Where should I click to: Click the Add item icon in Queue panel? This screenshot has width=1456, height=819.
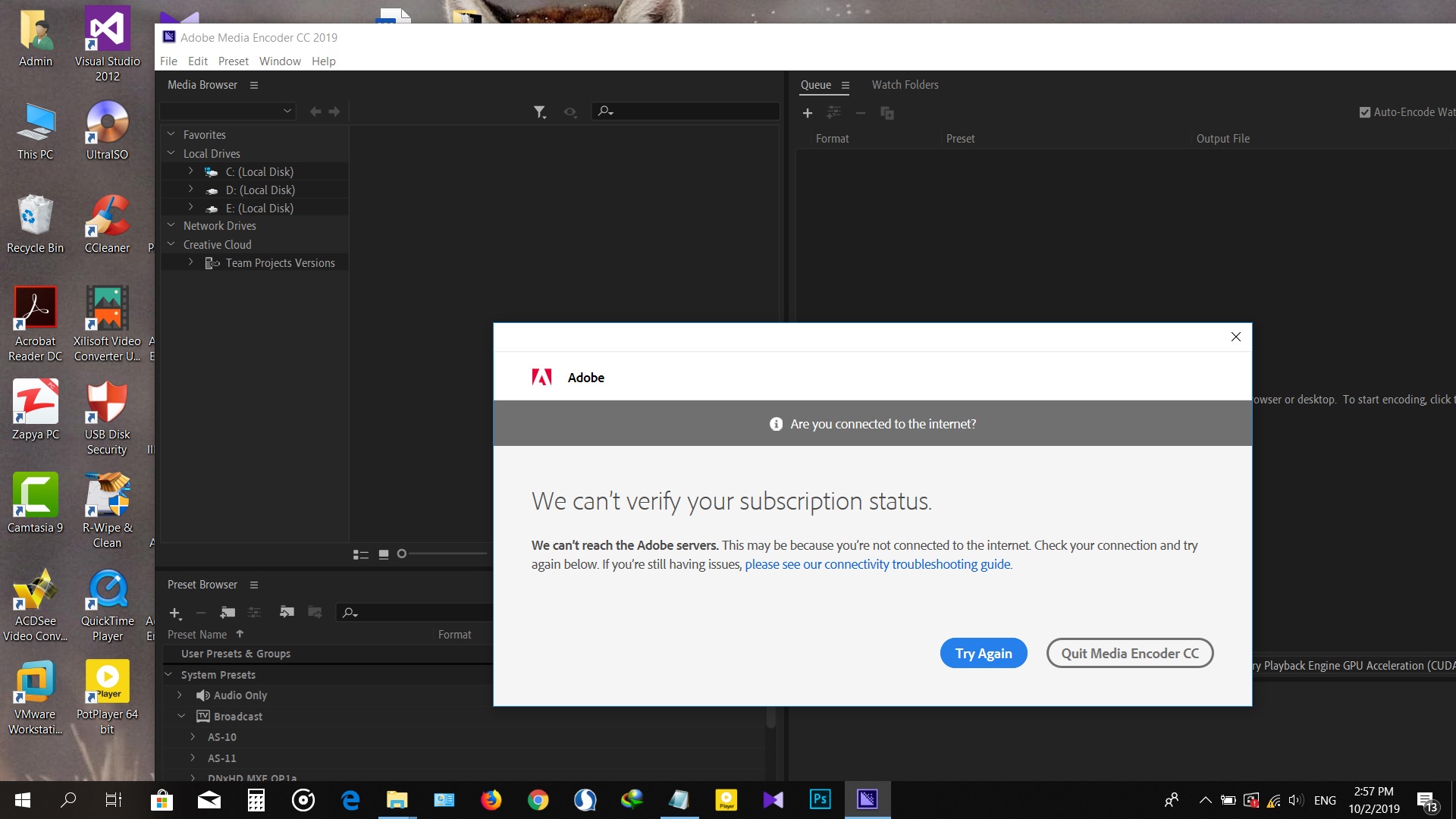click(x=807, y=112)
